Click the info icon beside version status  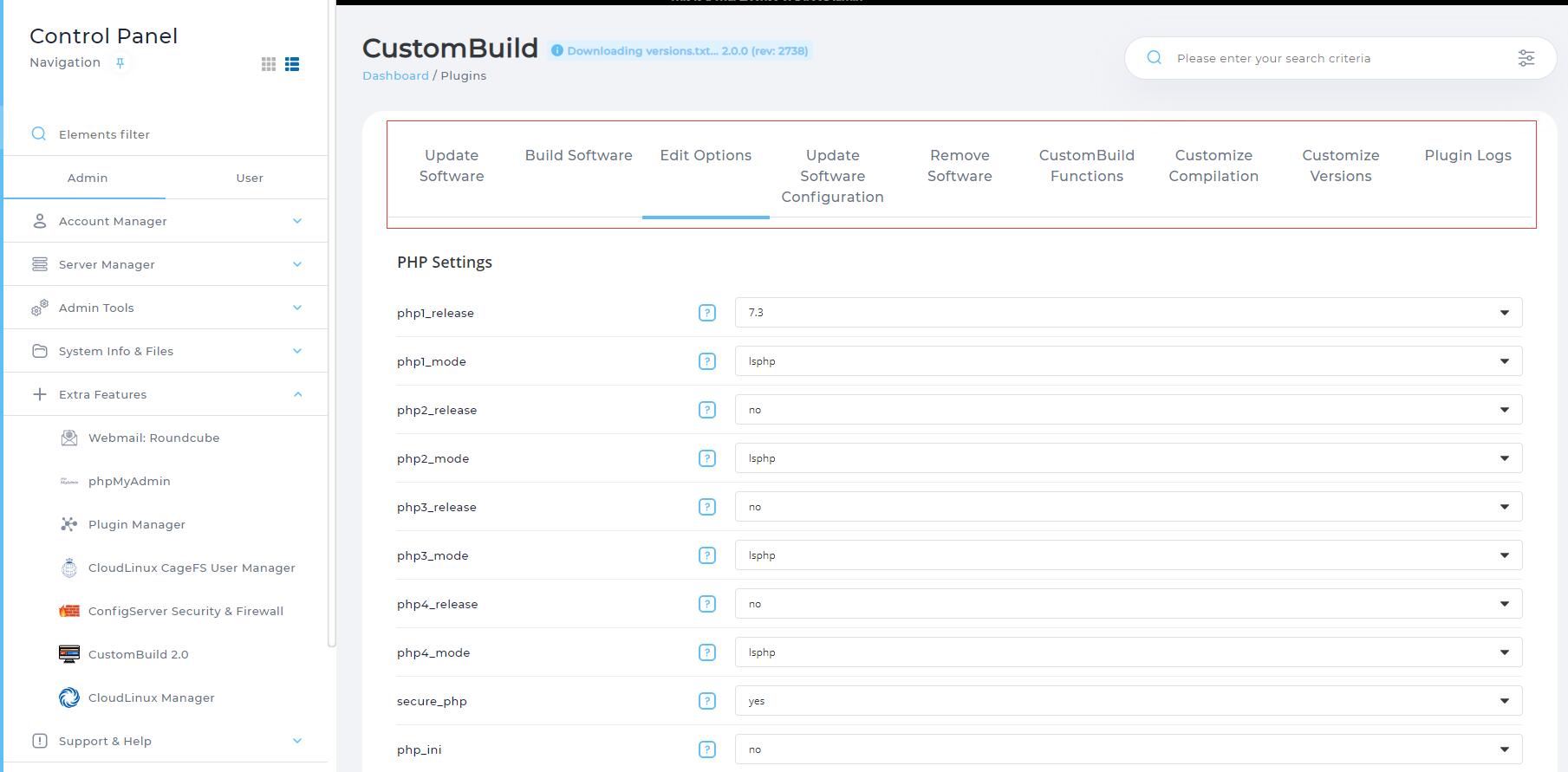(x=557, y=51)
